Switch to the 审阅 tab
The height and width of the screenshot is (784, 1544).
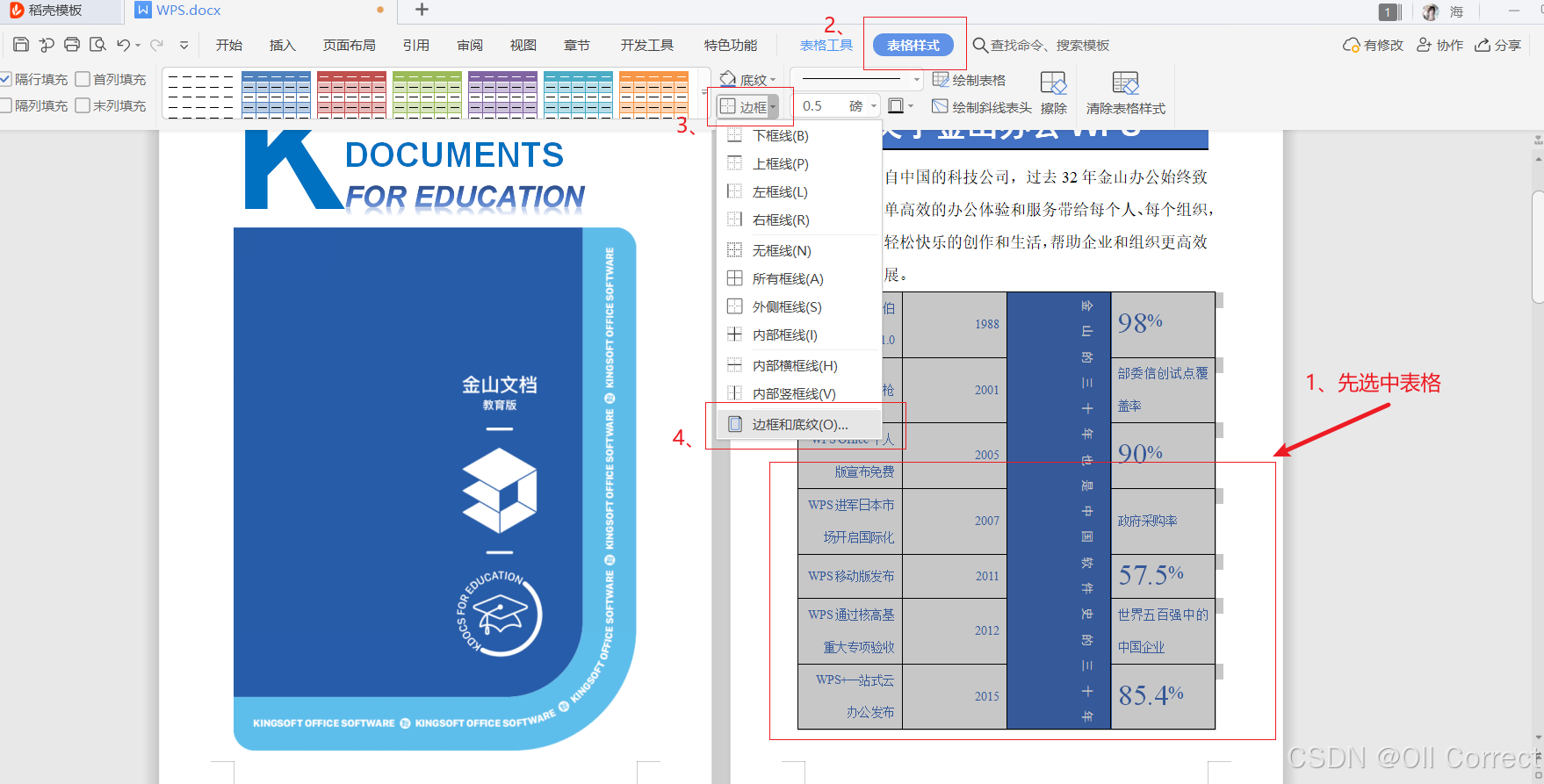click(470, 45)
